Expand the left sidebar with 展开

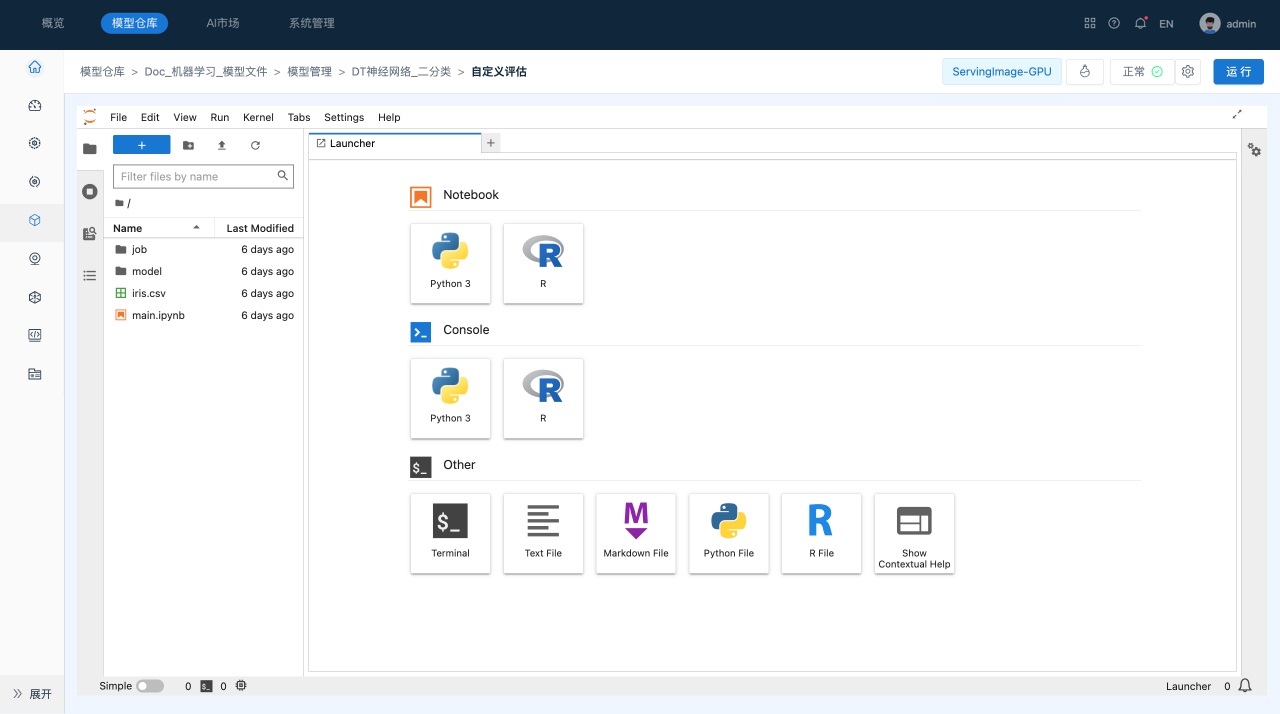[32, 694]
